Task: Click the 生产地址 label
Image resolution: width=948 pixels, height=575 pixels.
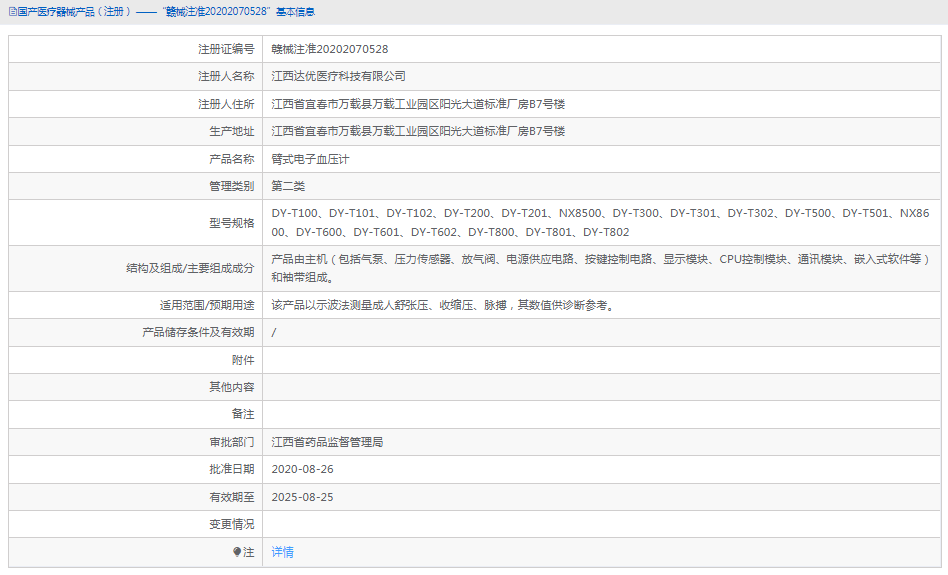Action: click(x=232, y=131)
